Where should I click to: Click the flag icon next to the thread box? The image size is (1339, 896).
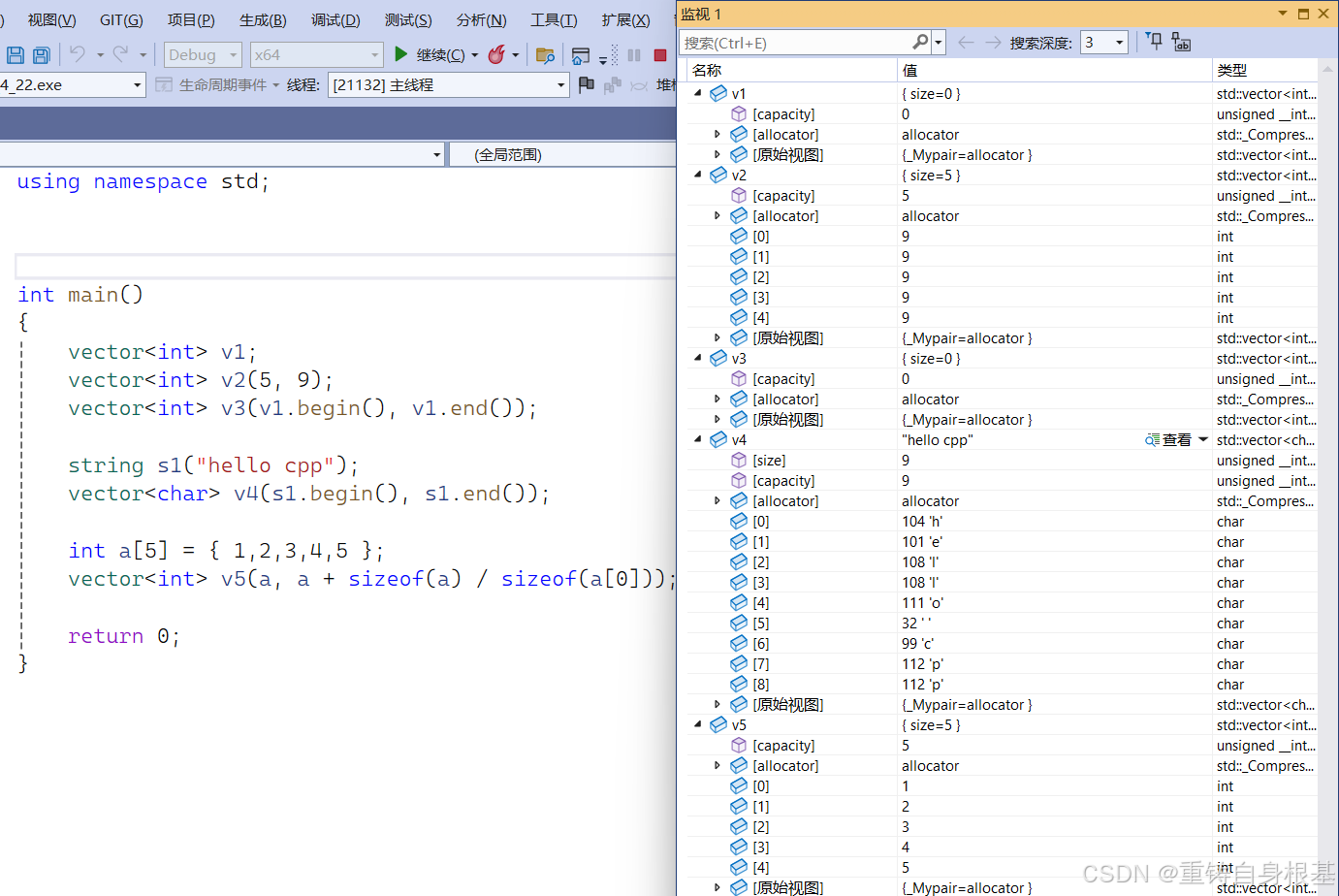pyautogui.click(x=586, y=85)
